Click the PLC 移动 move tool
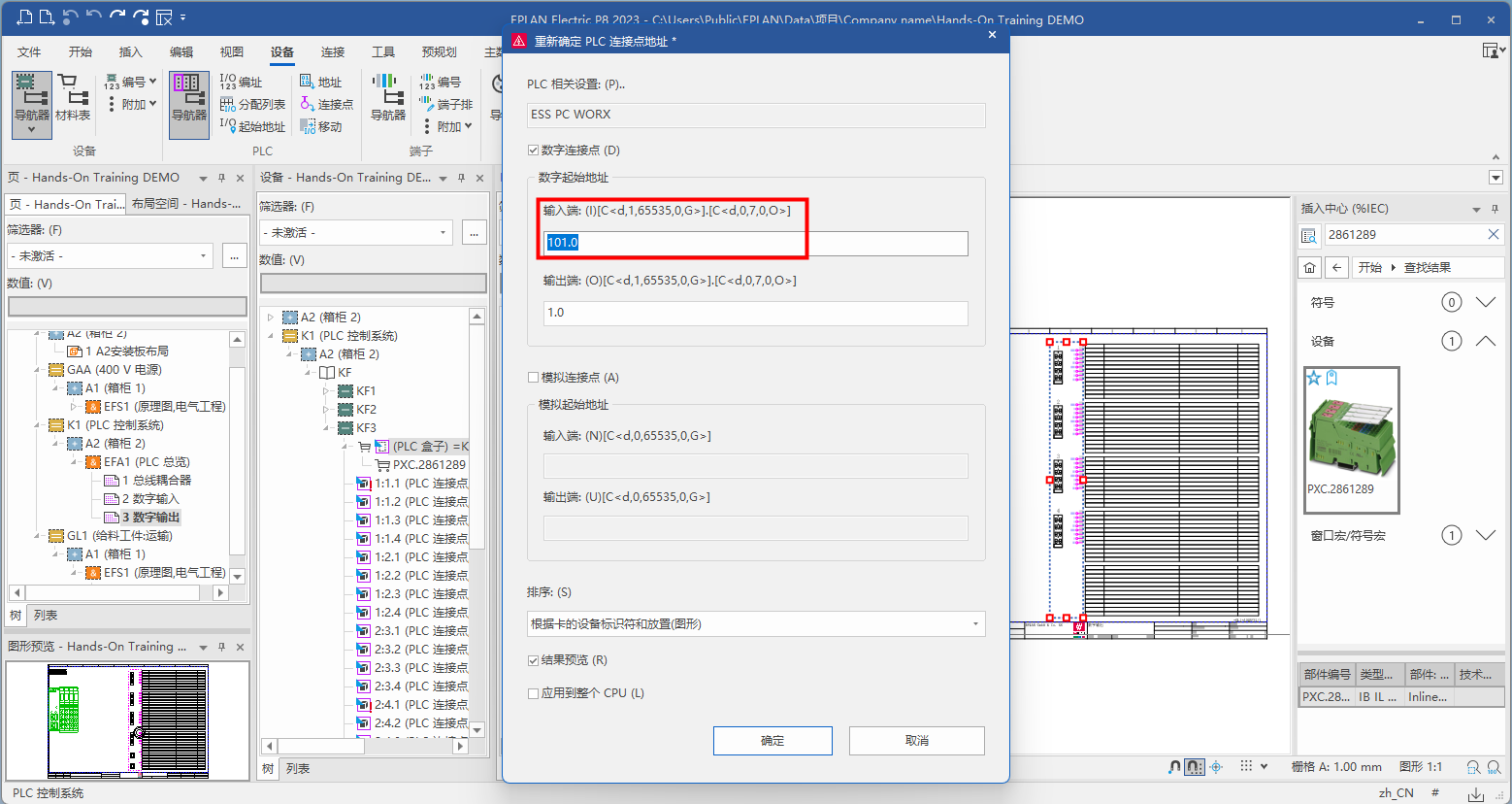The image size is (1512, 804). pos(320,126)
